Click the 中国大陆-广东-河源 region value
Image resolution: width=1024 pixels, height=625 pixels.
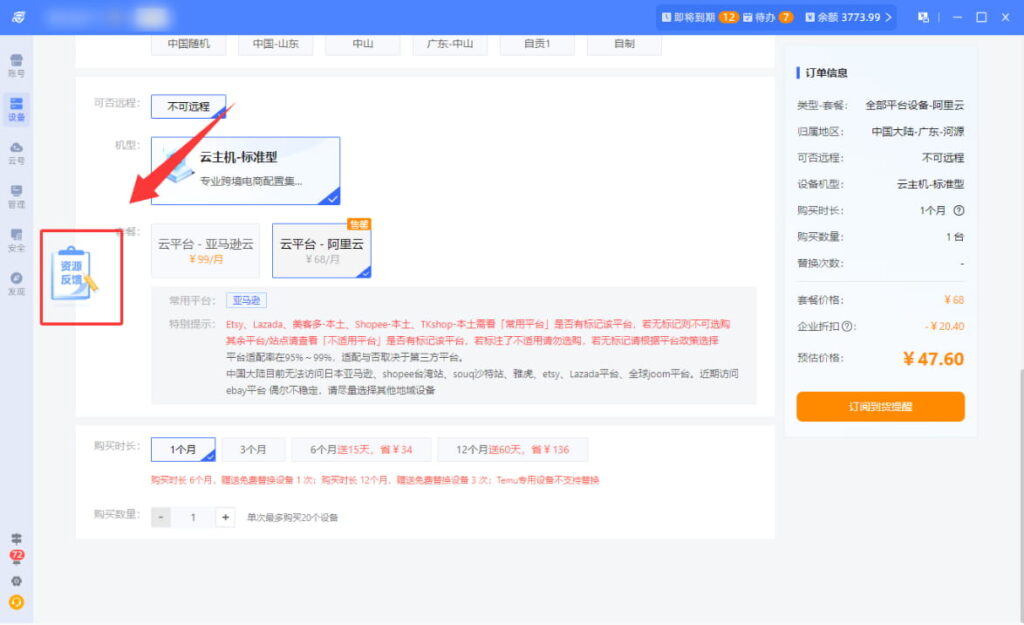[918, 131]
